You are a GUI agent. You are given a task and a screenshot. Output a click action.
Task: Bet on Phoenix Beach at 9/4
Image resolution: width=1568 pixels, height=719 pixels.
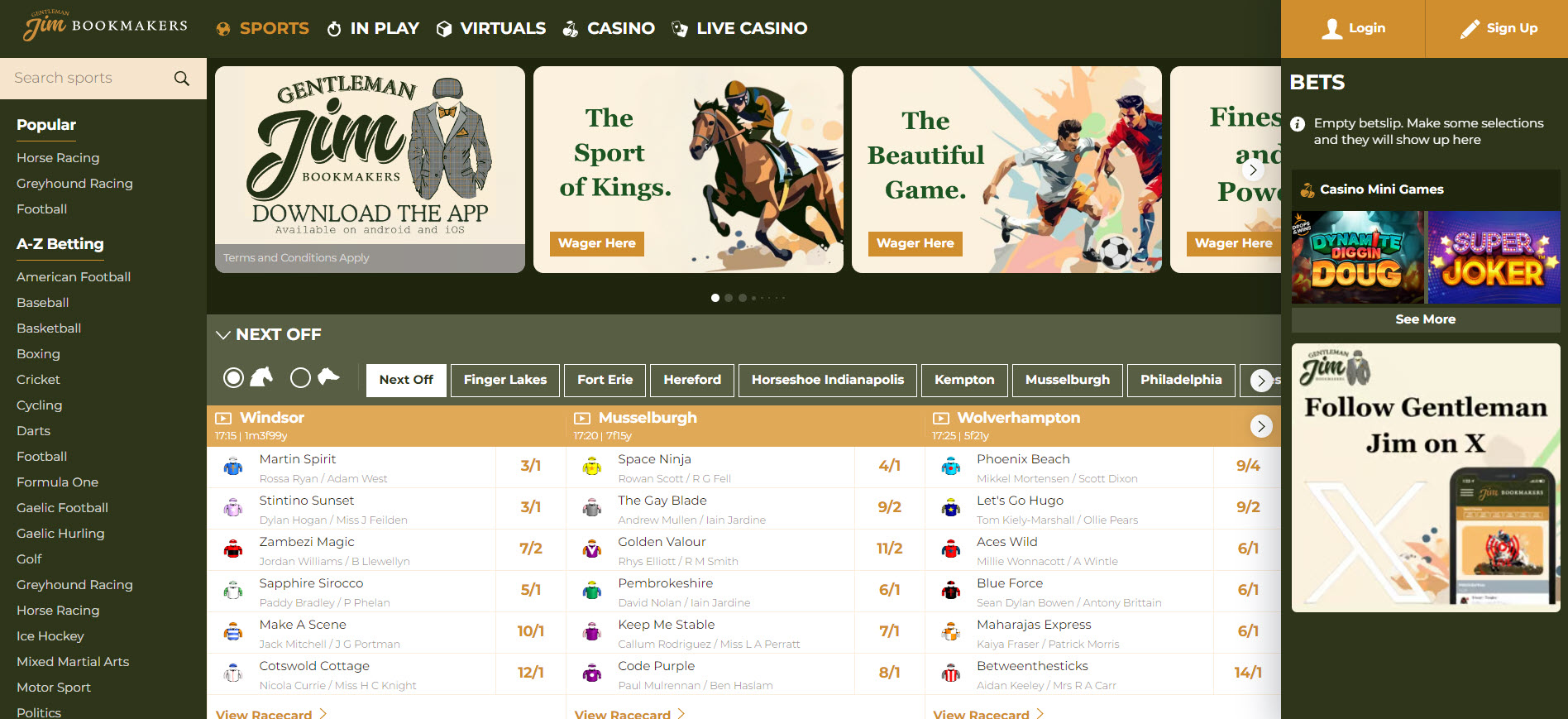point(1248,467)
